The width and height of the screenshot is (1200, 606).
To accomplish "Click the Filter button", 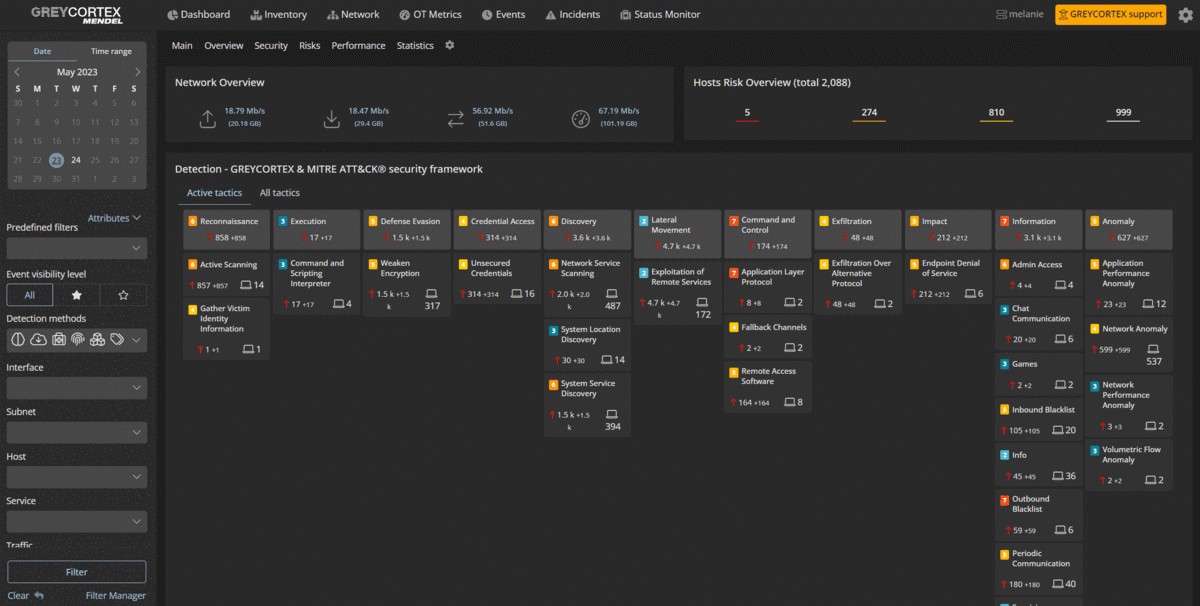I will pos(77,572).
